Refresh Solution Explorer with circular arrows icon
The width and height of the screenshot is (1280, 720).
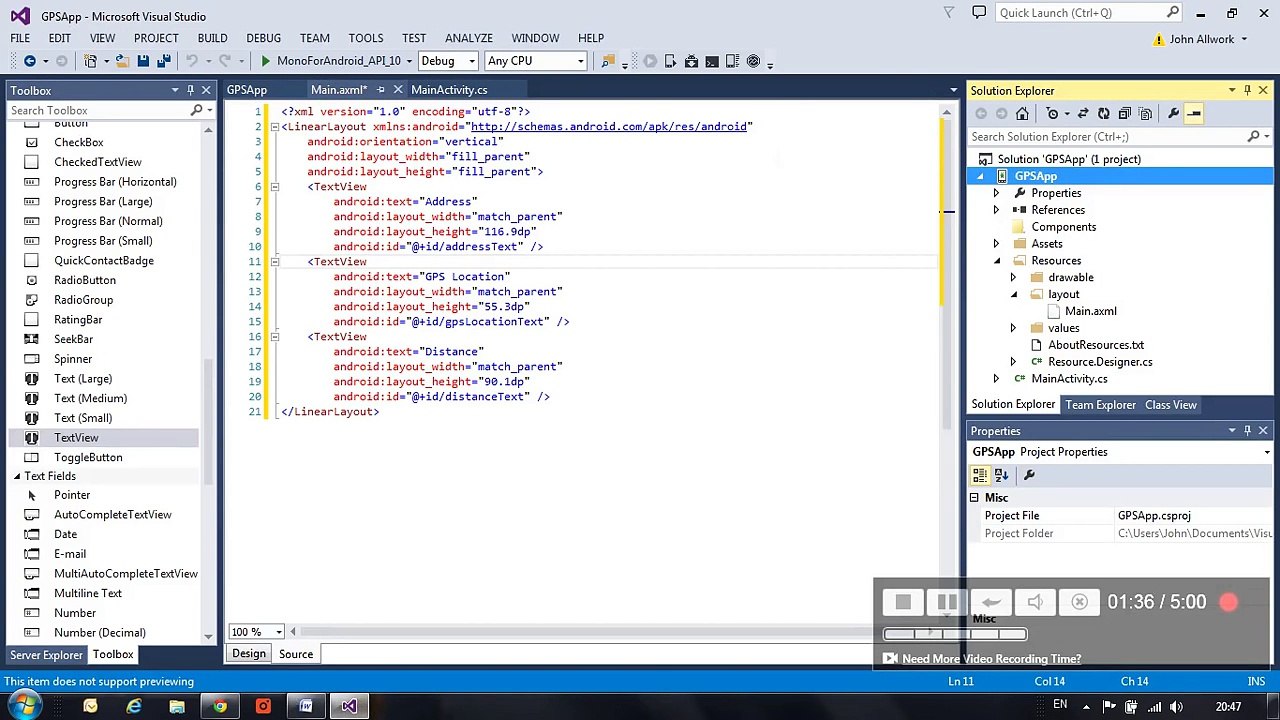pos(1103,113)
